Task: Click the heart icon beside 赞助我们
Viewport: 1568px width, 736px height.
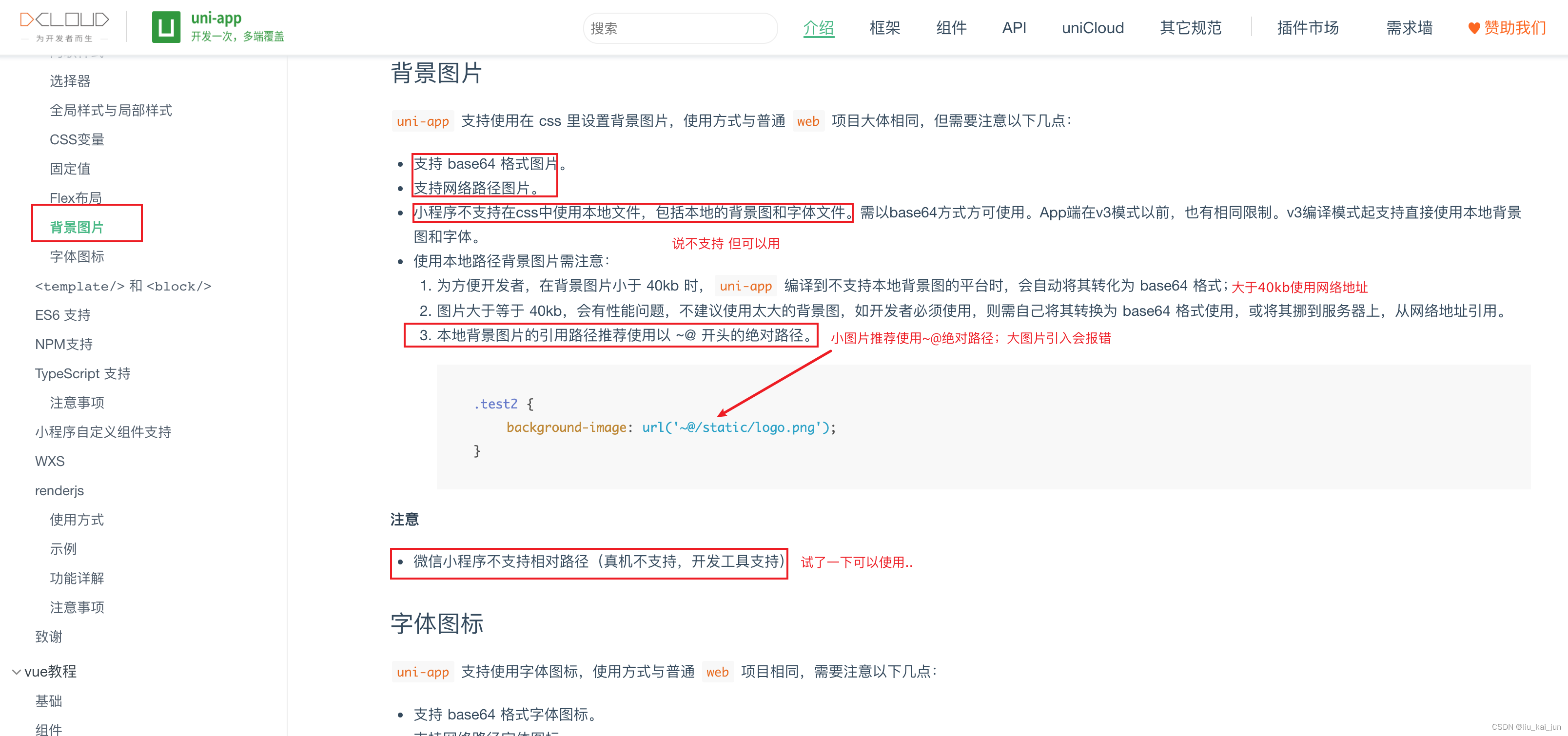Action: (1473, 28)
